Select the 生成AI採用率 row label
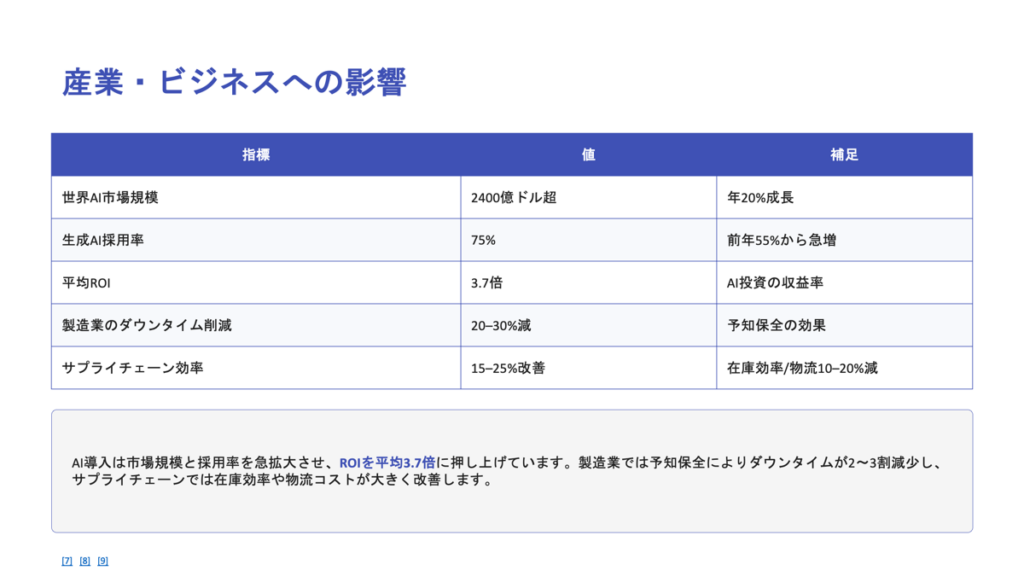This screenshot has width=1024, height=576. 104,241
